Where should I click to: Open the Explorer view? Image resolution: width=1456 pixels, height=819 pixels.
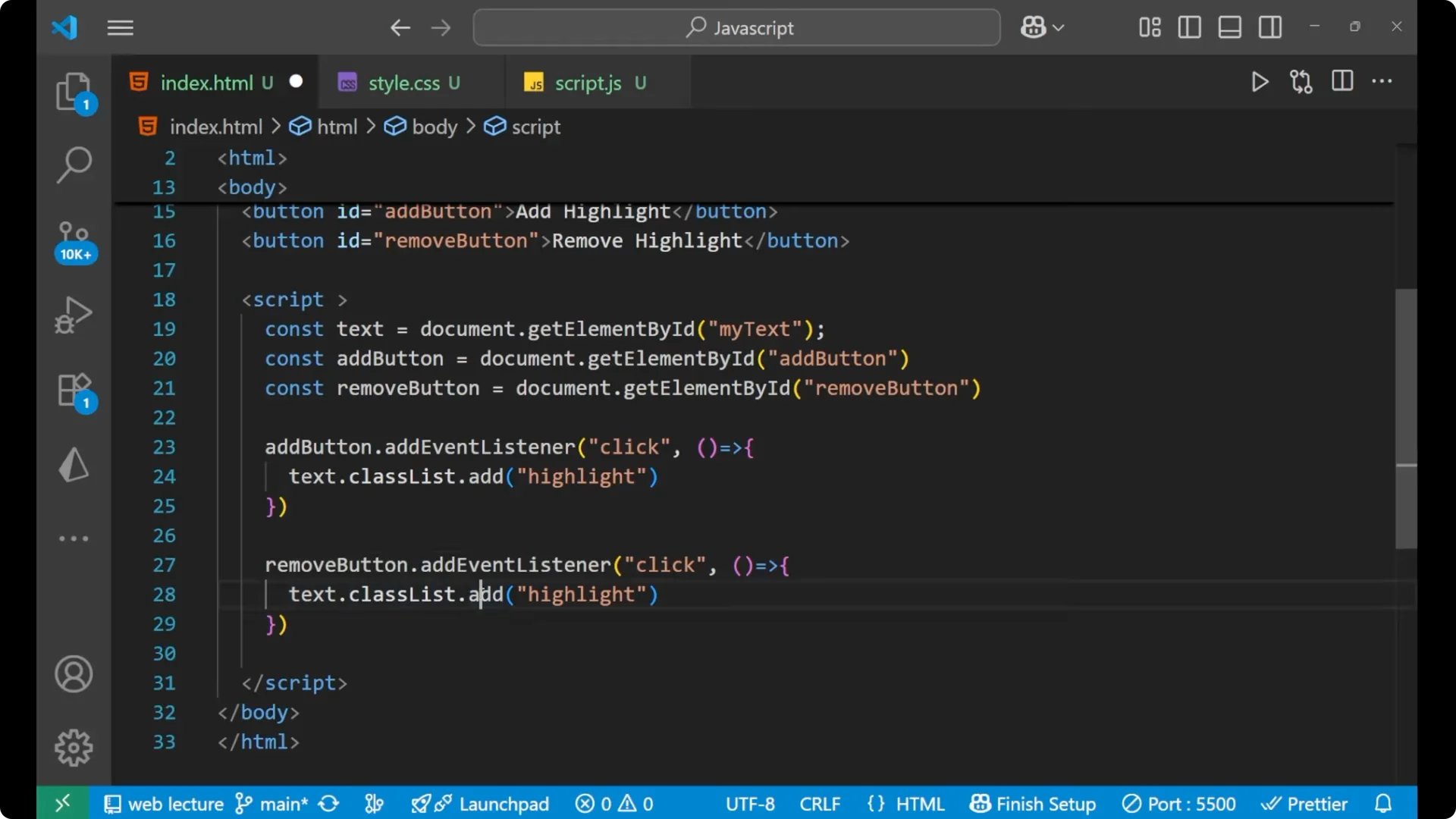coord(74,91)
